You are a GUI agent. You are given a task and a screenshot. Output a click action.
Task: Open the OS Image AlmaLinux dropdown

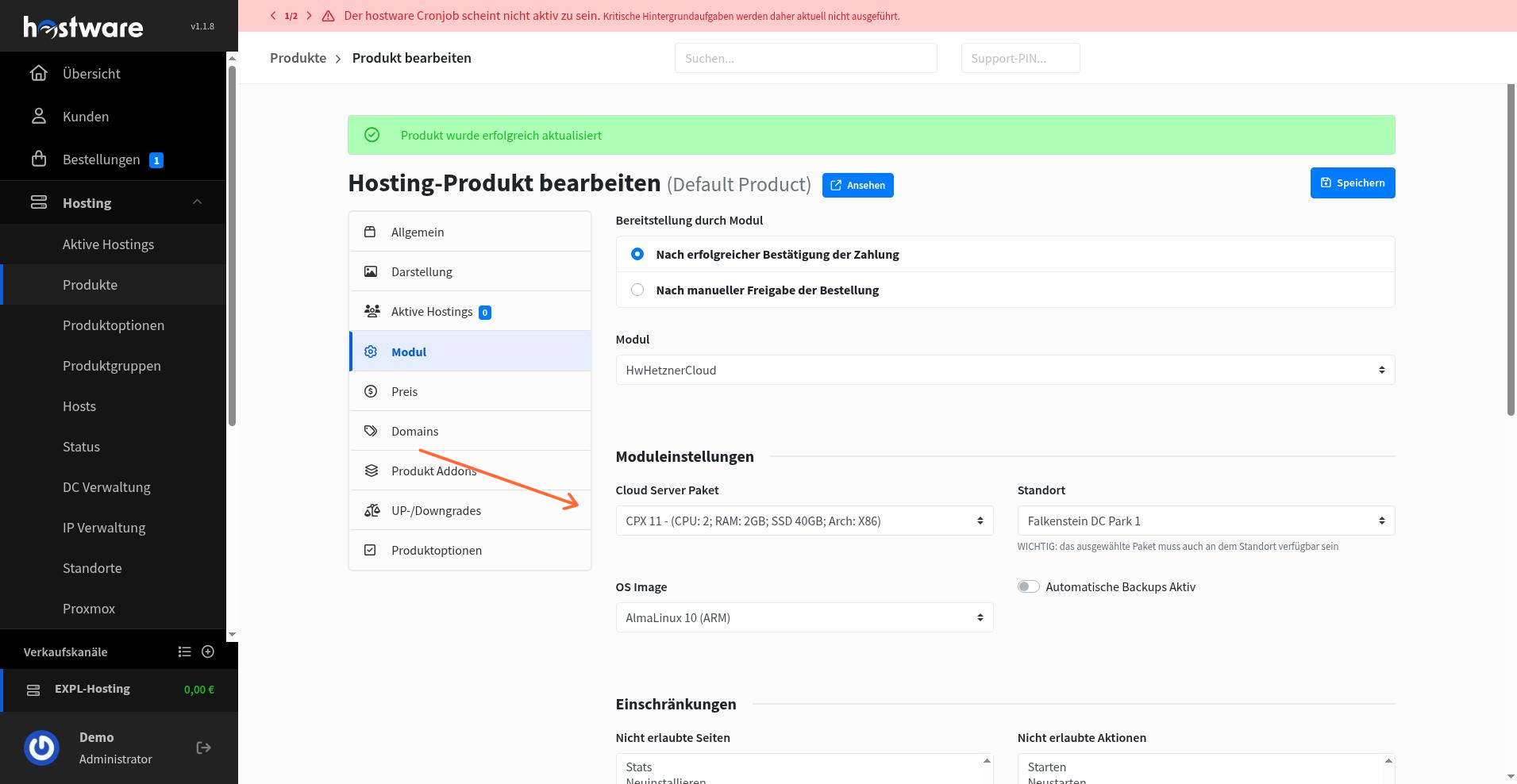[804, 617]
